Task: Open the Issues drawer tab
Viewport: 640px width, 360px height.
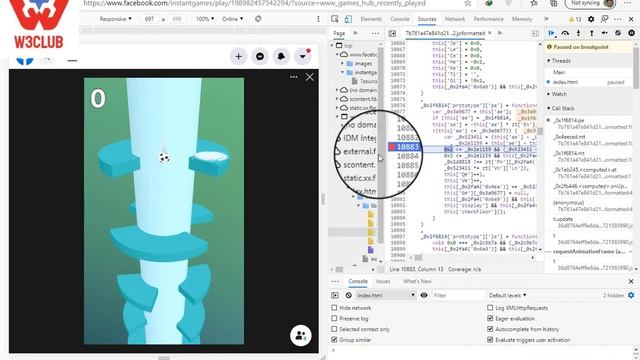Action: (383, 281)
